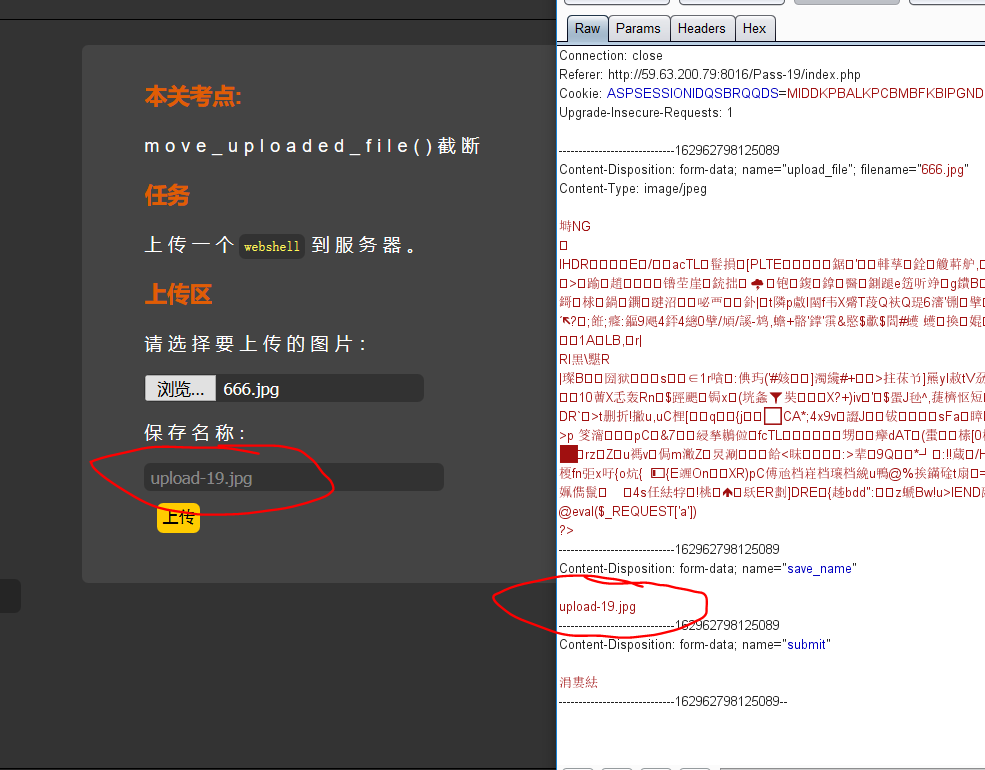The height and width of the screenshot is (770, 985).
Task: Click the Referer header URL line
Action: click(x=710, y=74)
